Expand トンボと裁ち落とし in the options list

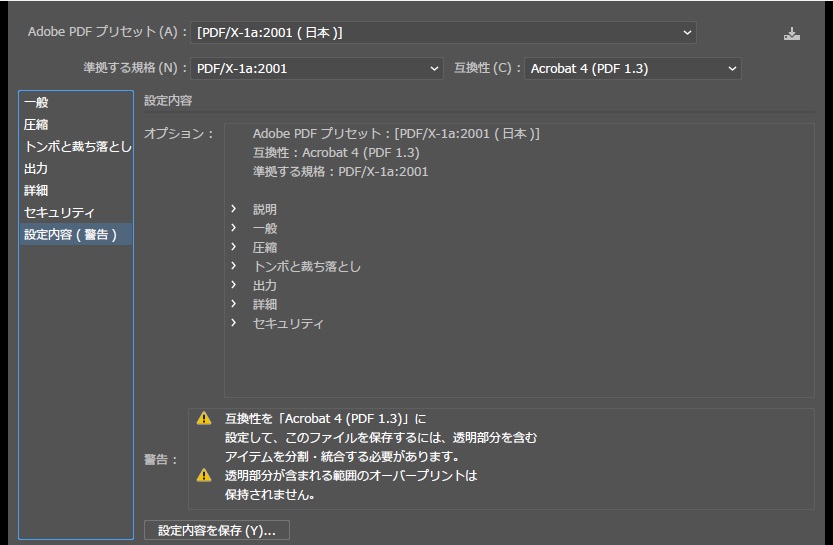(233, 266)
